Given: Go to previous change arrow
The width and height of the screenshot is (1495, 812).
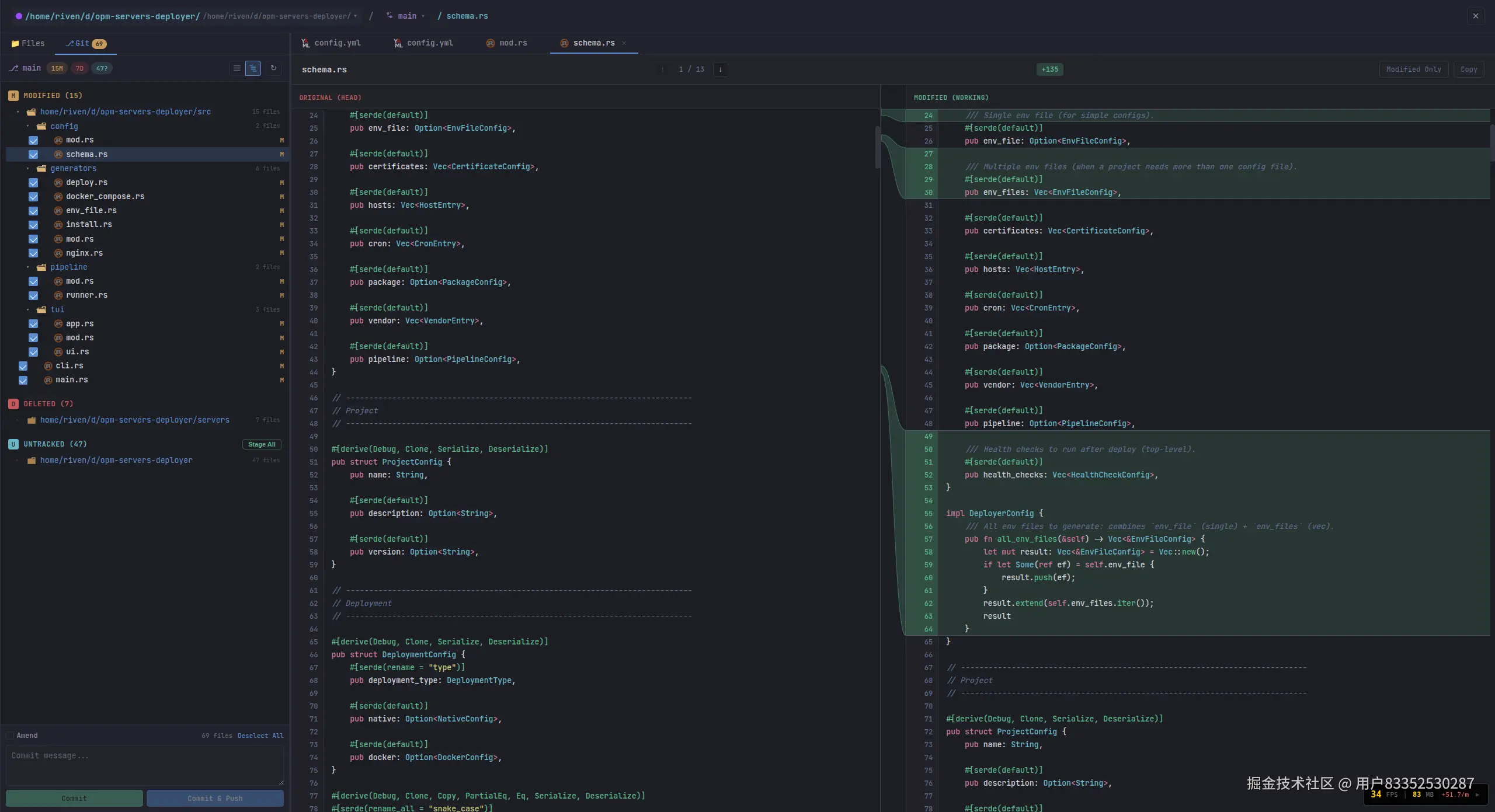Looking at the screenshot, I should tap(662, 69).
